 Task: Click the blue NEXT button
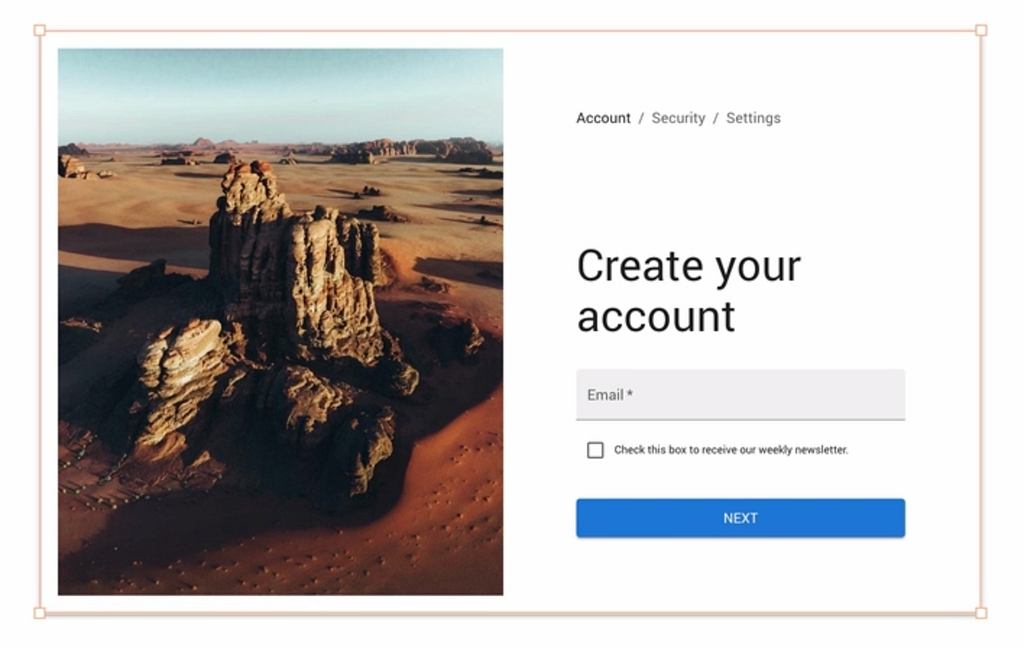(741, 518)
